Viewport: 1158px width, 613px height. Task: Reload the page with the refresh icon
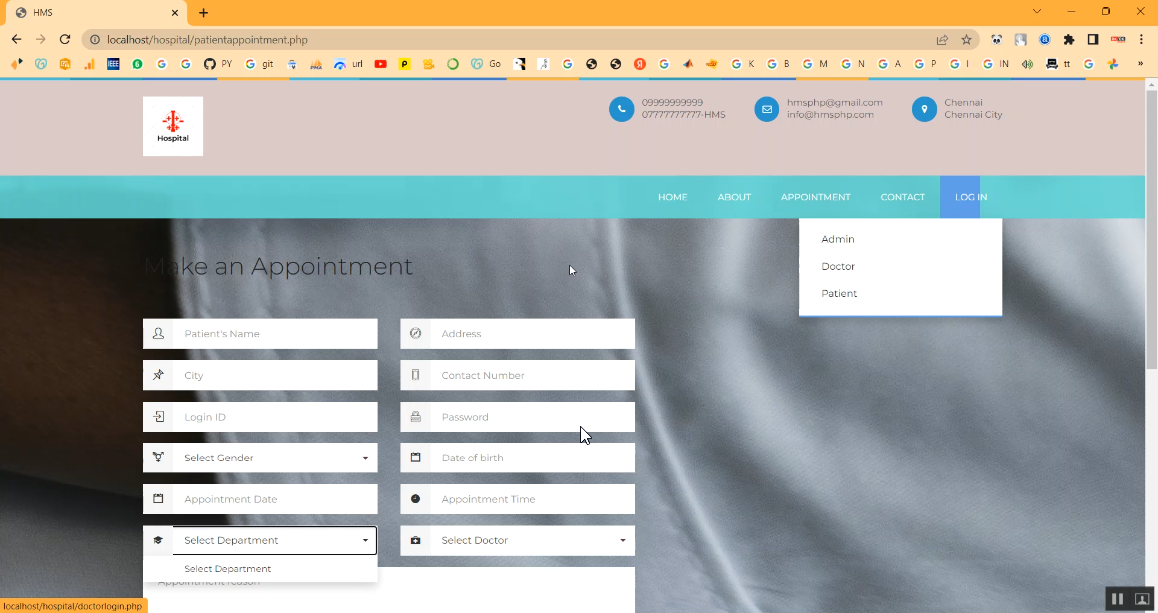tap(65, 40)
